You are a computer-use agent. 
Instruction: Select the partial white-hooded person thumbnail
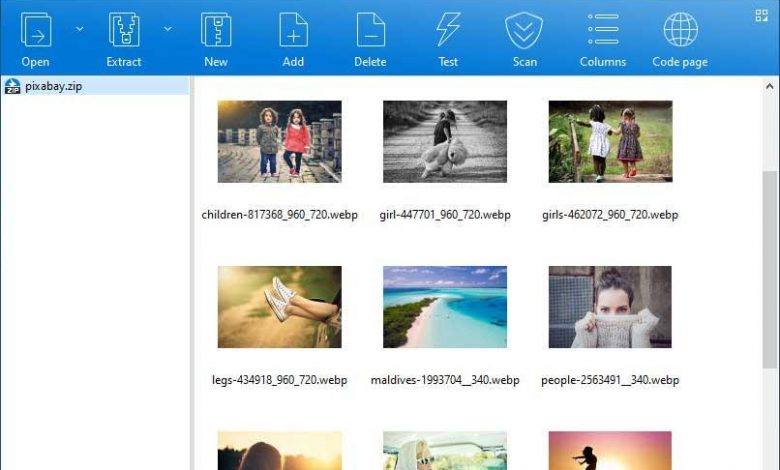[x=445, y=451]
